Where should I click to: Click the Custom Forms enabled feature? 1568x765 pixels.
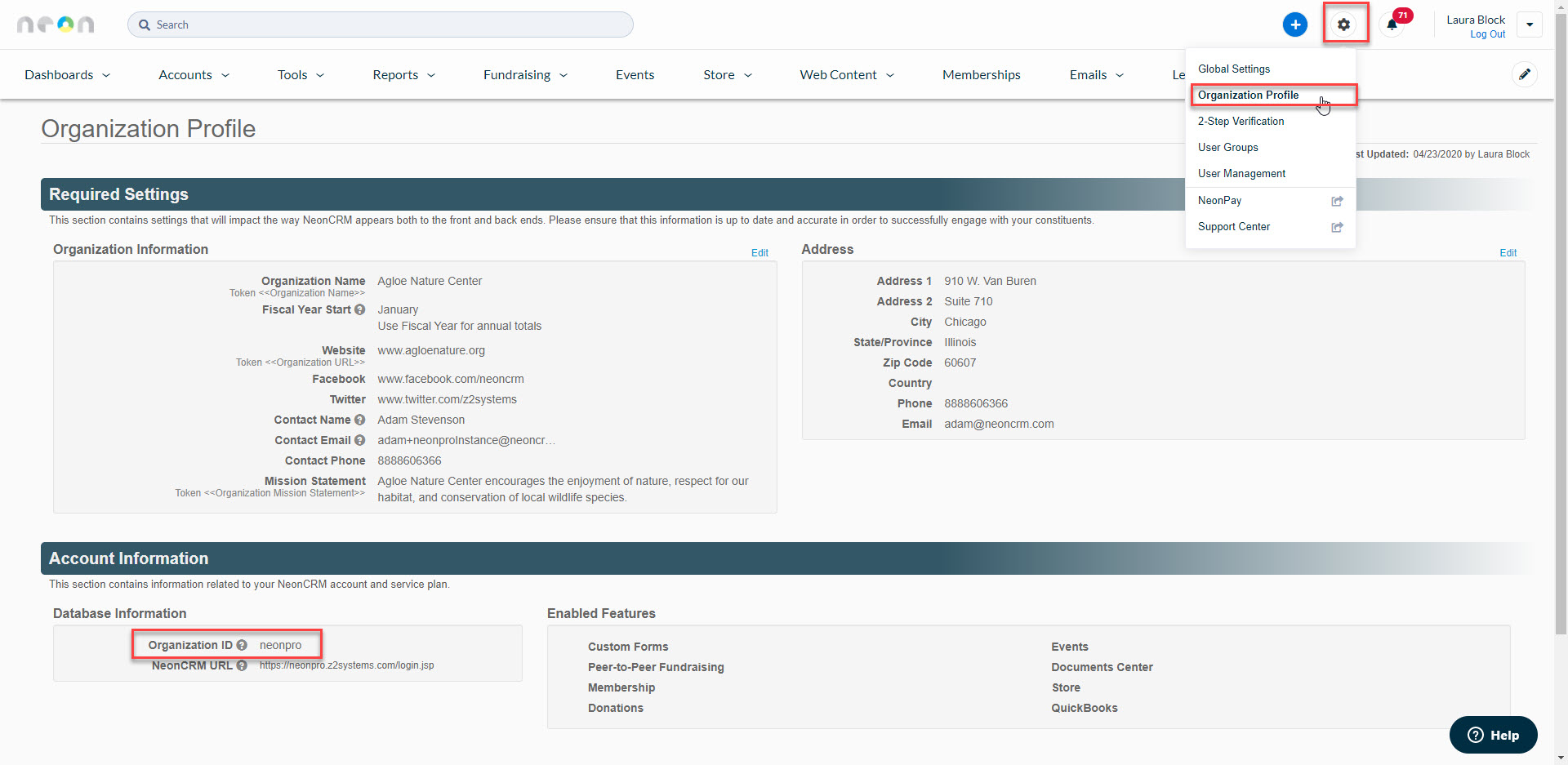[x=627, y=647]
